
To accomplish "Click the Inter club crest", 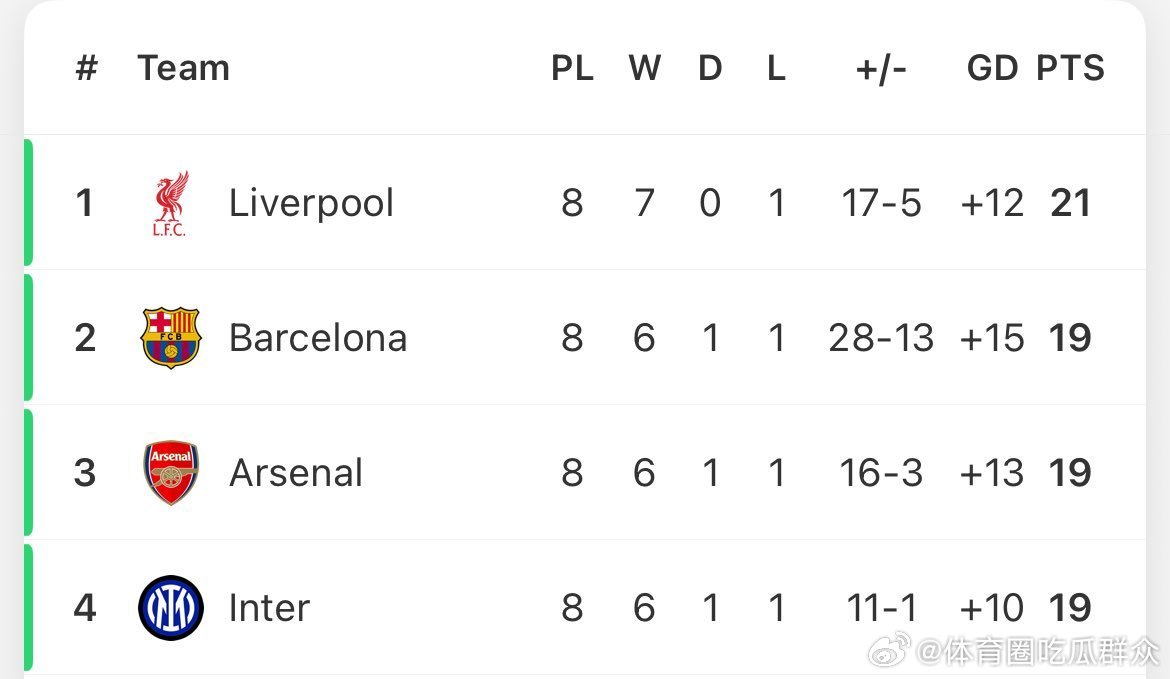I will click(x=171, y=607).
